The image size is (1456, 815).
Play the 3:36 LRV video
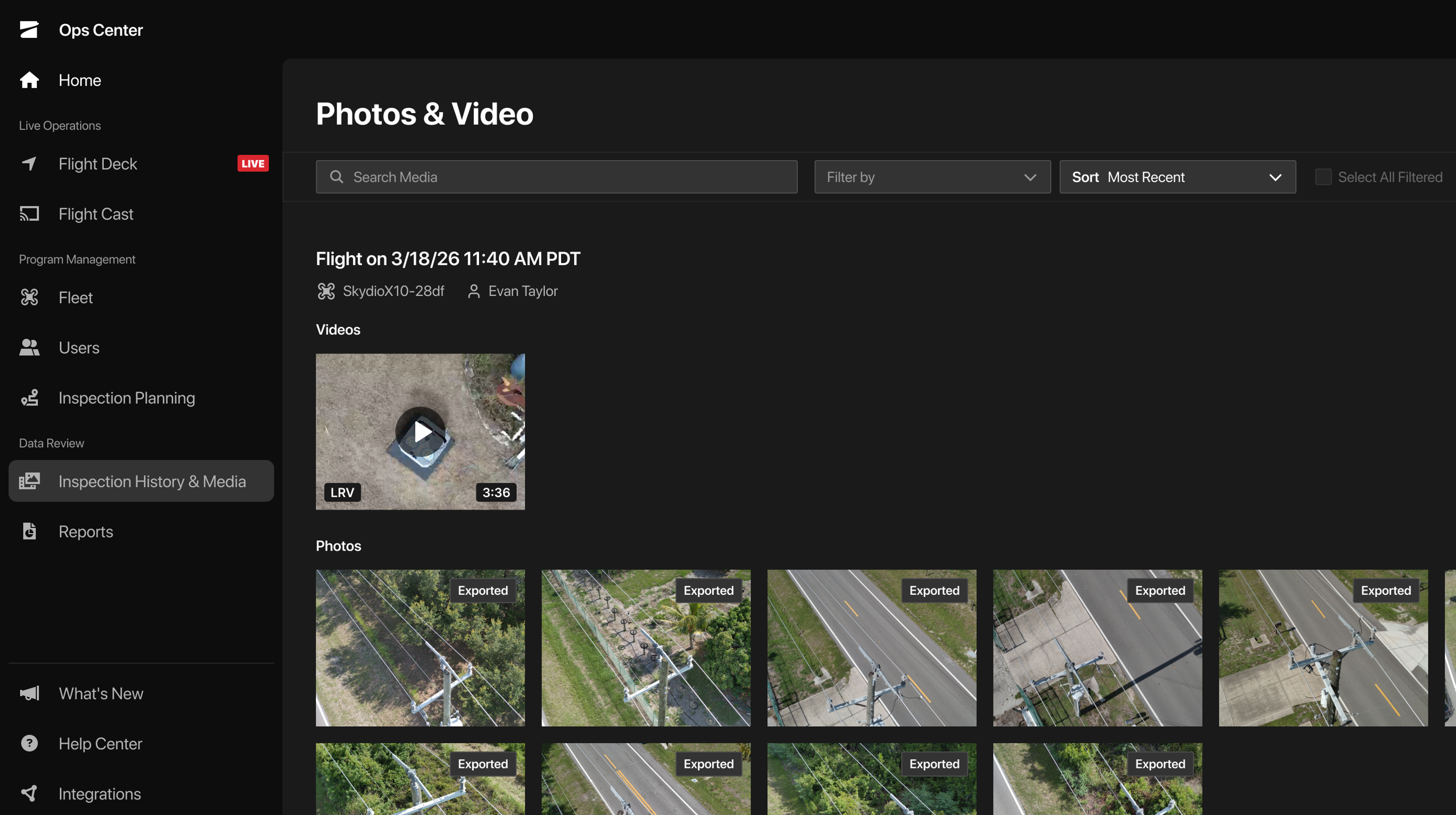click(x=420, y=432)
